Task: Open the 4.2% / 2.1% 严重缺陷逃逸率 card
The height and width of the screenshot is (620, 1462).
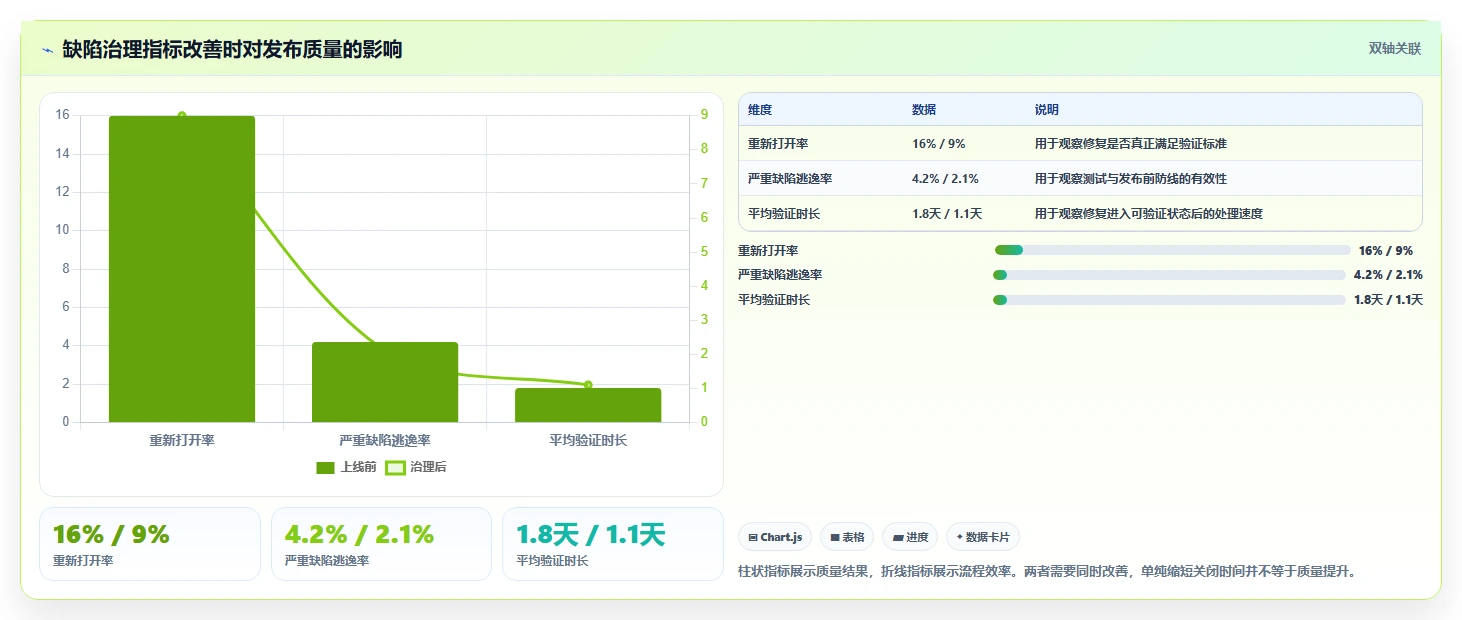Action: pyautogui.click(x=381, y=544)
